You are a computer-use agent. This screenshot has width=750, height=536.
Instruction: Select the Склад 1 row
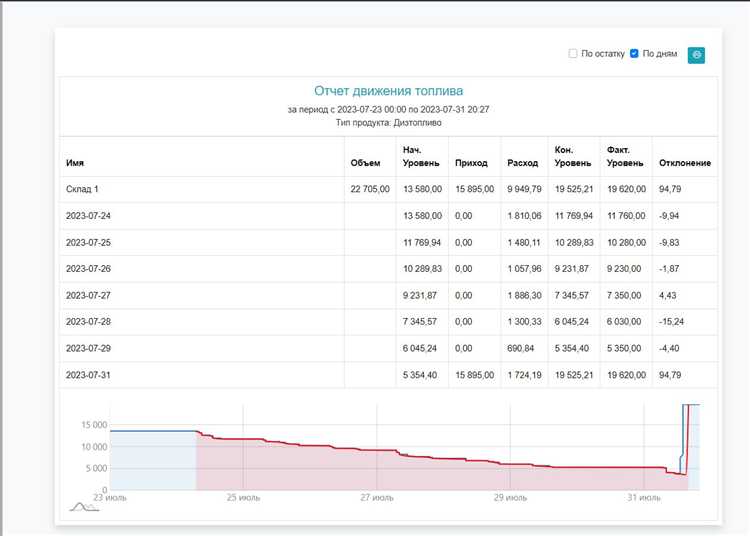pos(83,189)
